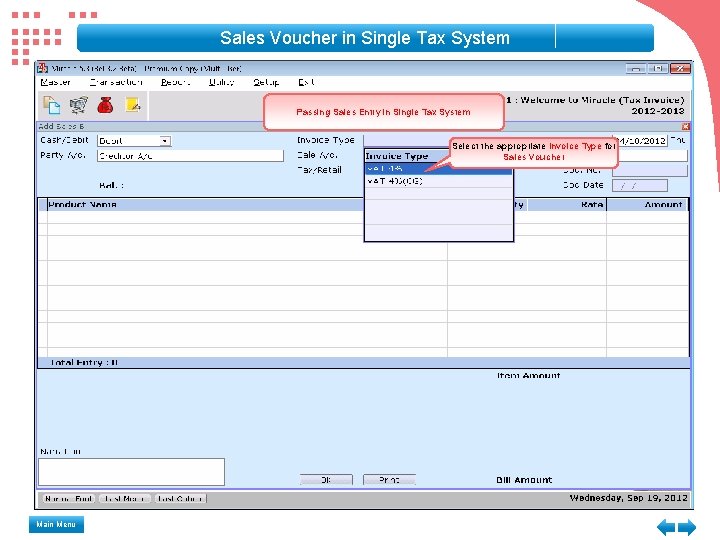Screen dimensions: 720x540
Task: Select first VAT entry in Invoice Type list
Action: pos(438,169)
